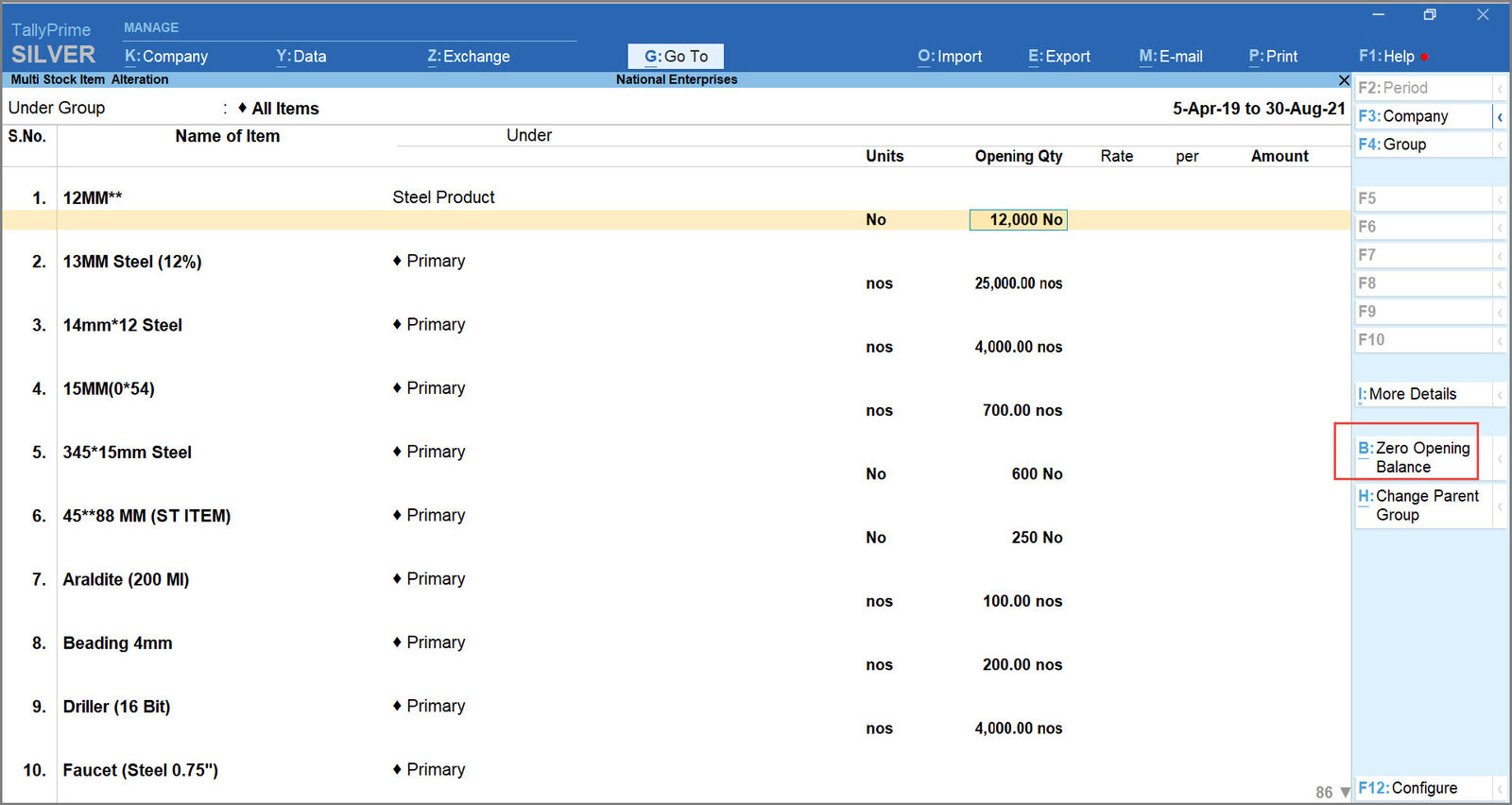Click the 86 more-items down arrow
Viewport: 1512px width, 805px height.
[1345, 793]
